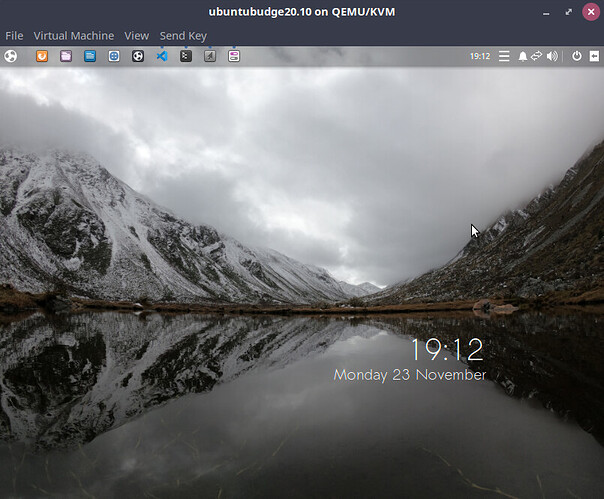Viewport: 604px width, 499px height.
Task: Open the purple file manager launcher
Action: click(x=66, y=56)
